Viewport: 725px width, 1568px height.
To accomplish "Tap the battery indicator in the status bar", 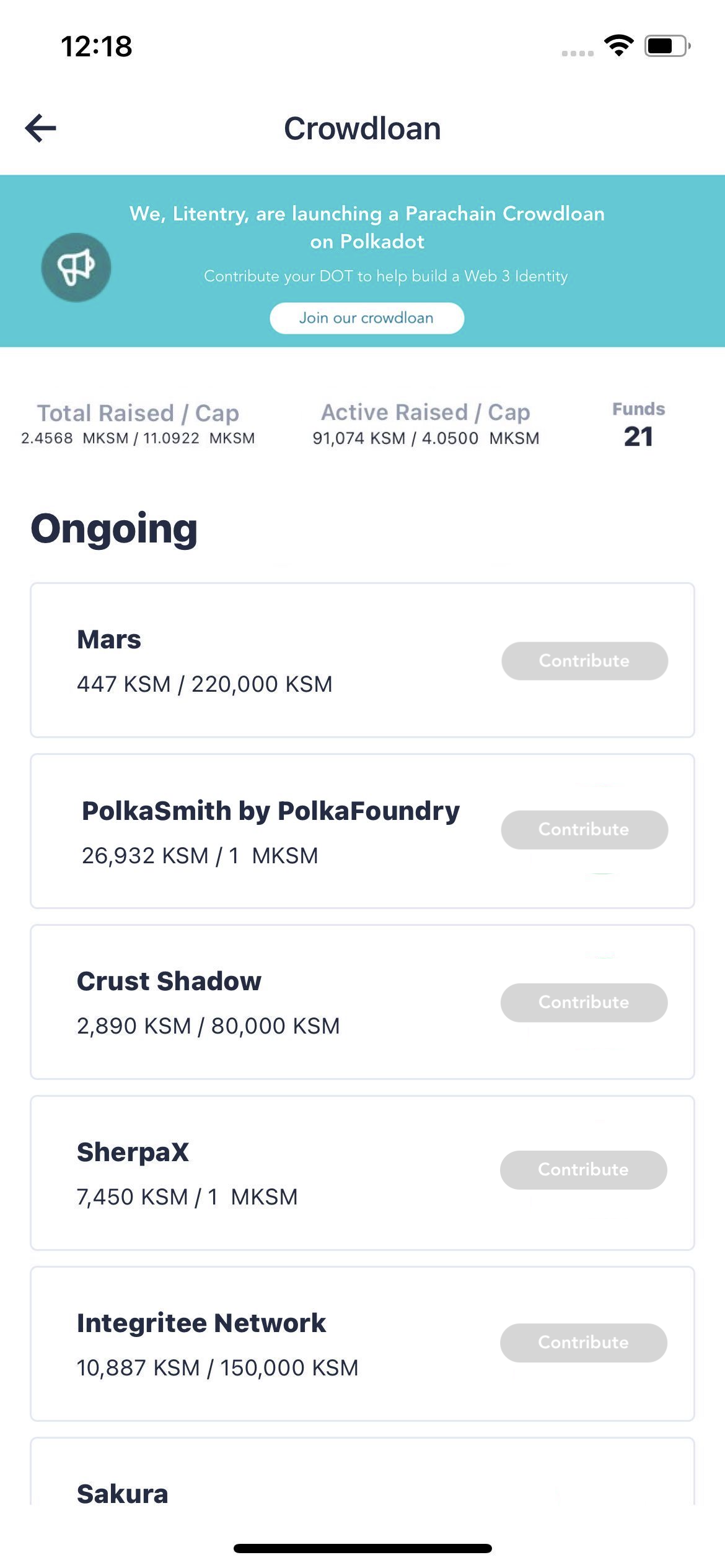I will 664,46.
